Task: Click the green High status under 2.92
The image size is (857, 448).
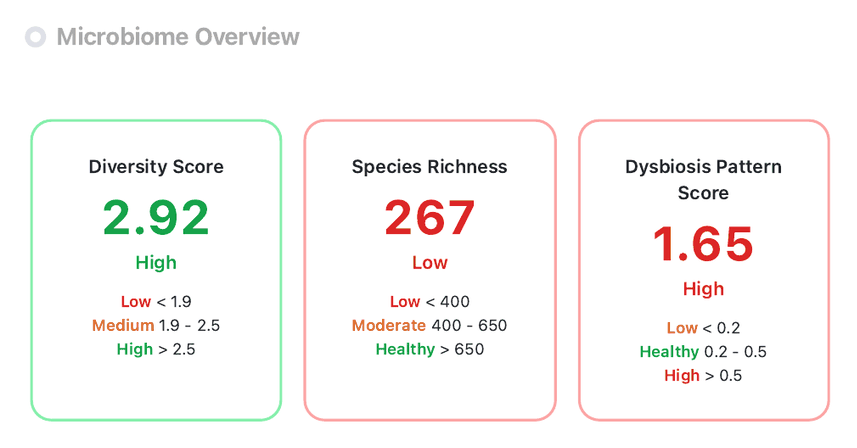Action: coord(156,263)
